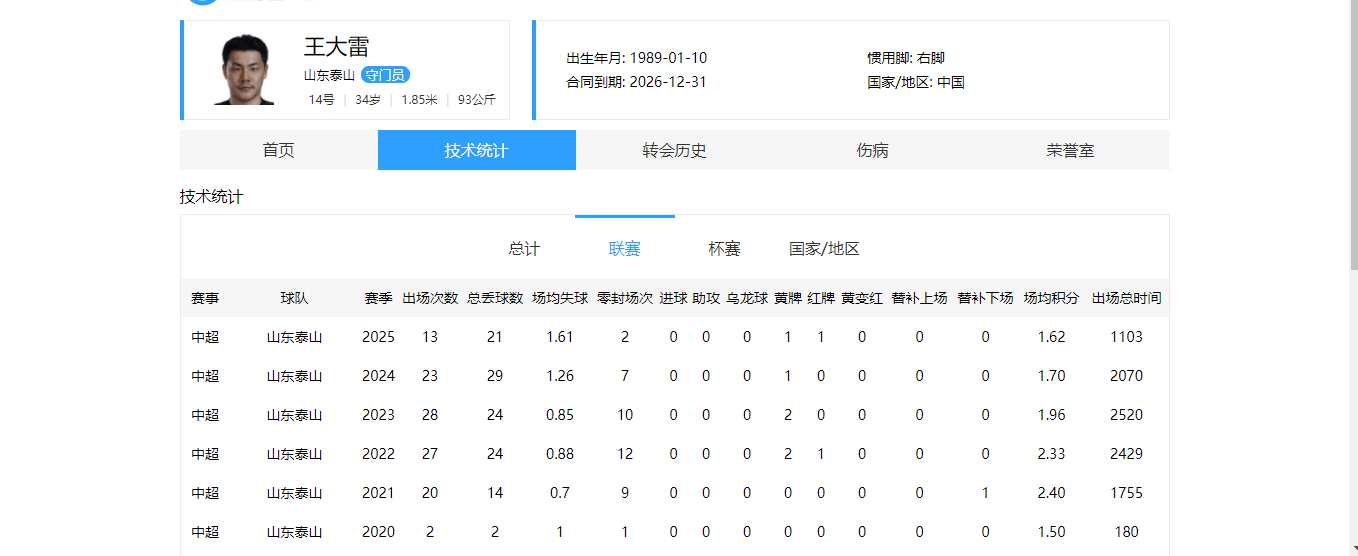The width and height of the screenshot is (1358, 556).
Task: Show 总计 statistics
Action: coord(524,249)
